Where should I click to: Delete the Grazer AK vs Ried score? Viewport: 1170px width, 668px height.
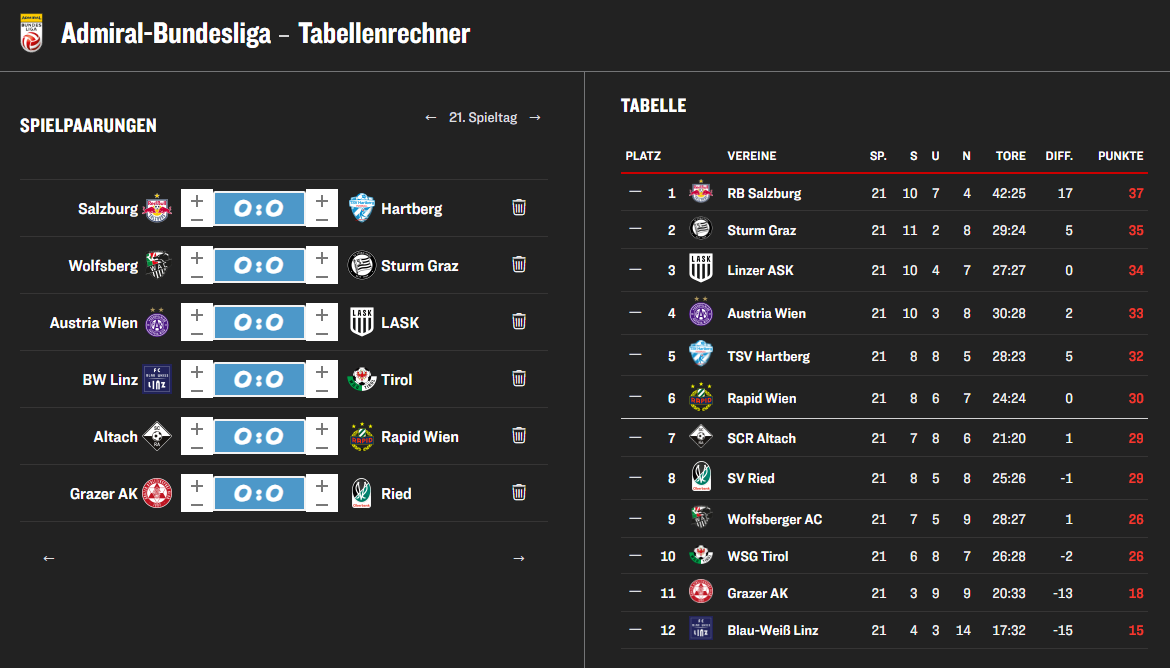click(x=519, y=493)
